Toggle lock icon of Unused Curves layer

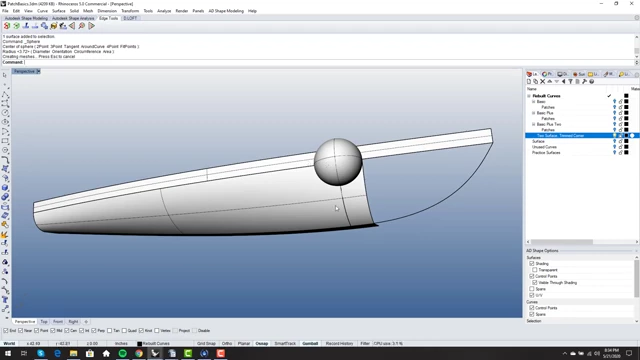620,147
